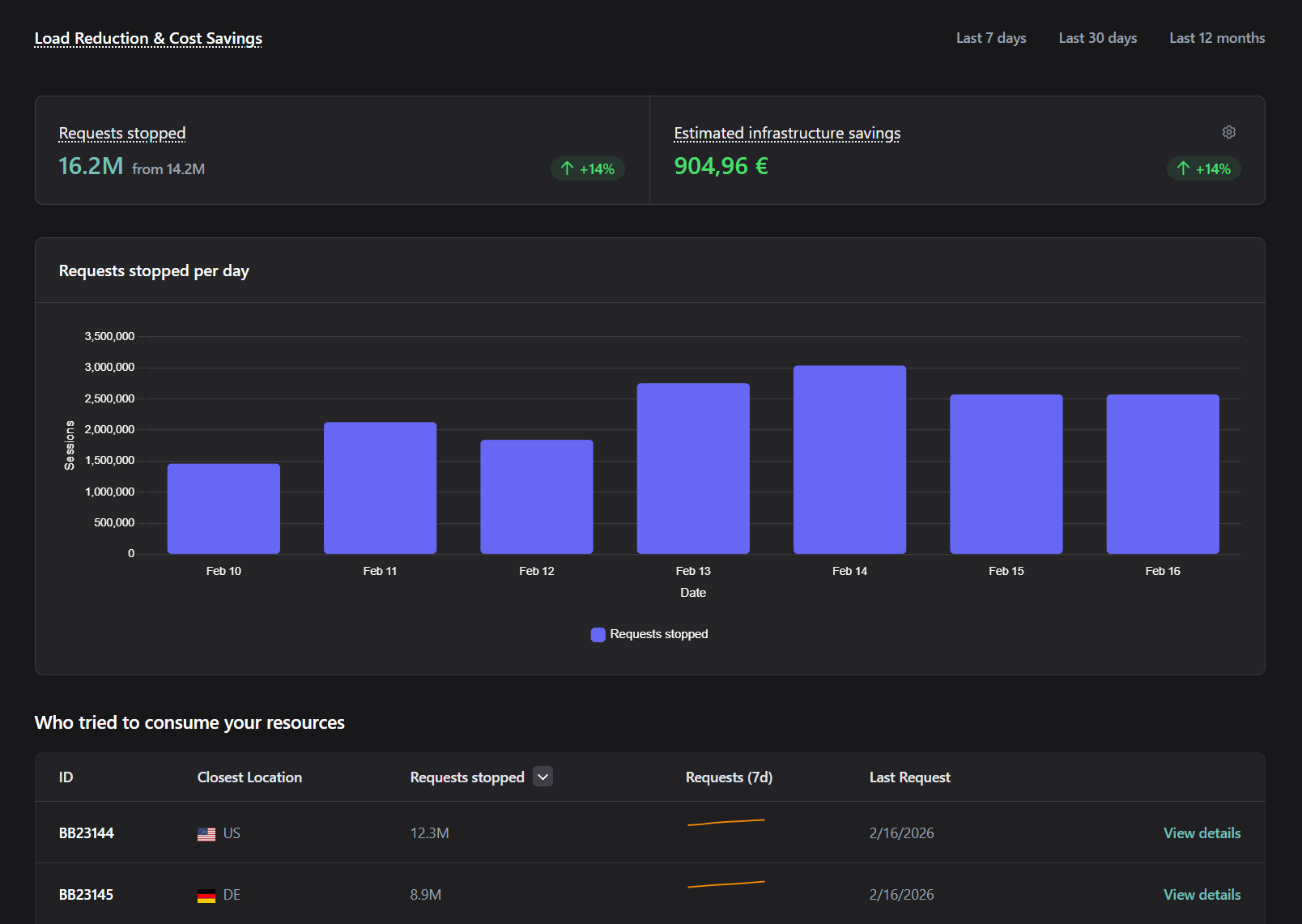Click the sparkline chart for BB23144
Viewport: 1302px width, 924px height.
[725, 823]
